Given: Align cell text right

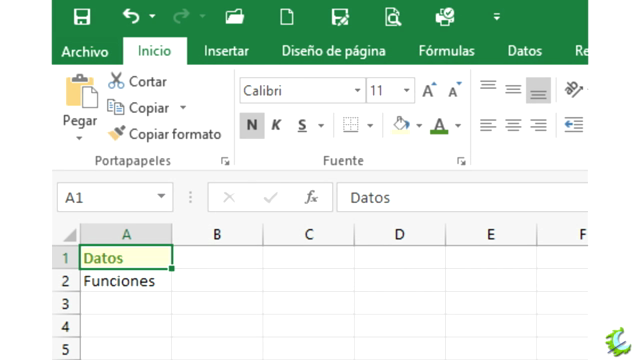Looking at the screenshot, I should click(538, 125).
